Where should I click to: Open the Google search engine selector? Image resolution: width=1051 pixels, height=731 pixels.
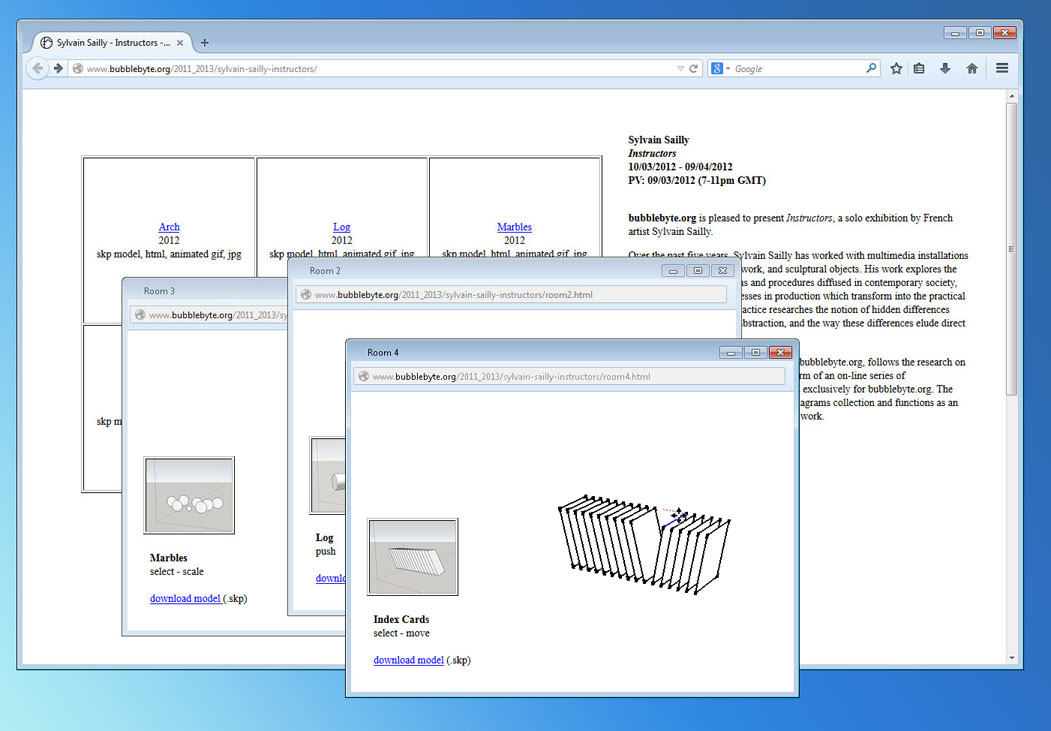720,68
